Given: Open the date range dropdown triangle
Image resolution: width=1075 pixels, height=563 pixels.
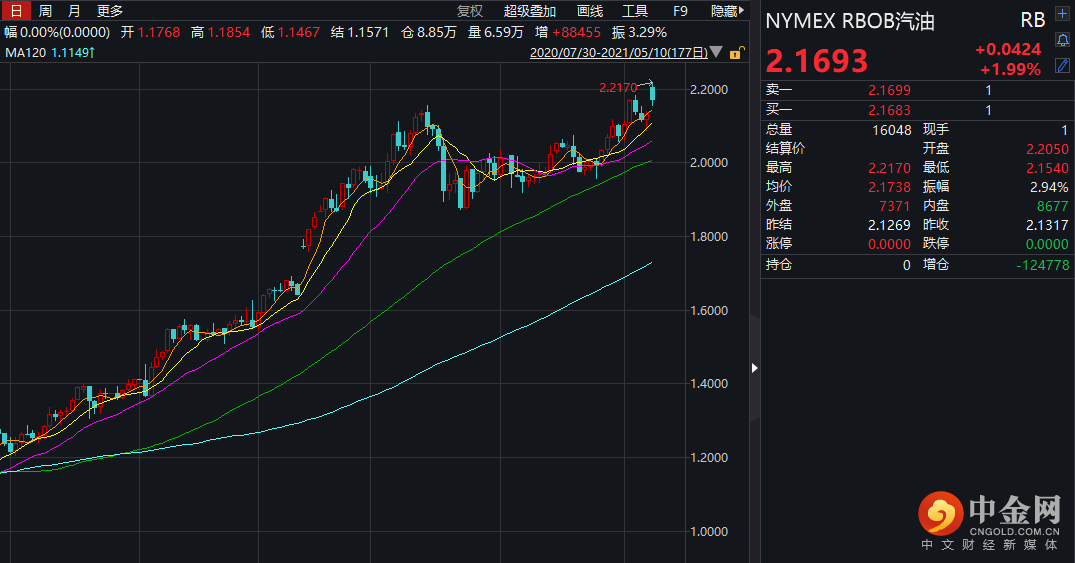Looking at the screenshot, I should point(716,52).
